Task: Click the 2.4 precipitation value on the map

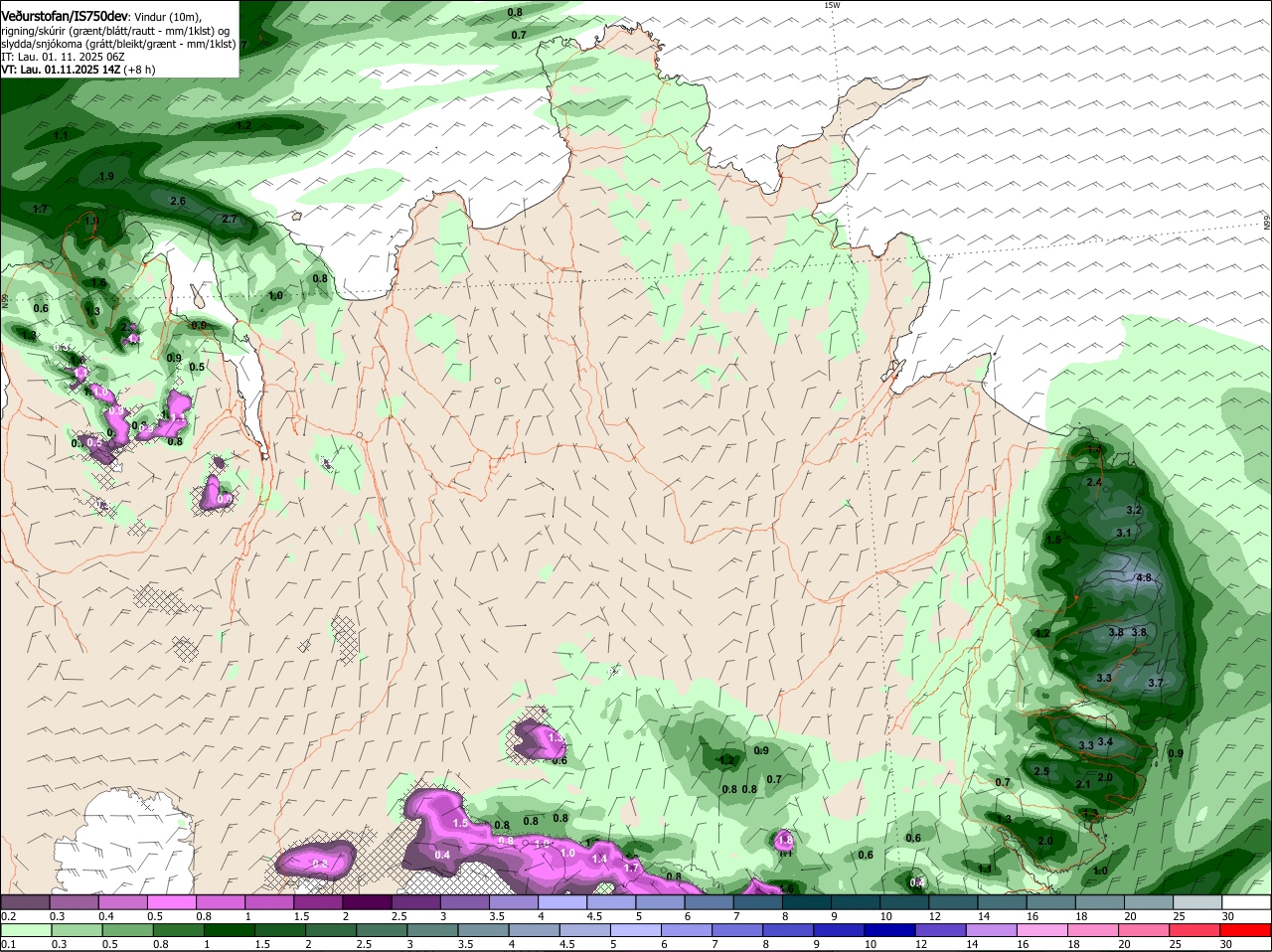Action: (1094, 482)
